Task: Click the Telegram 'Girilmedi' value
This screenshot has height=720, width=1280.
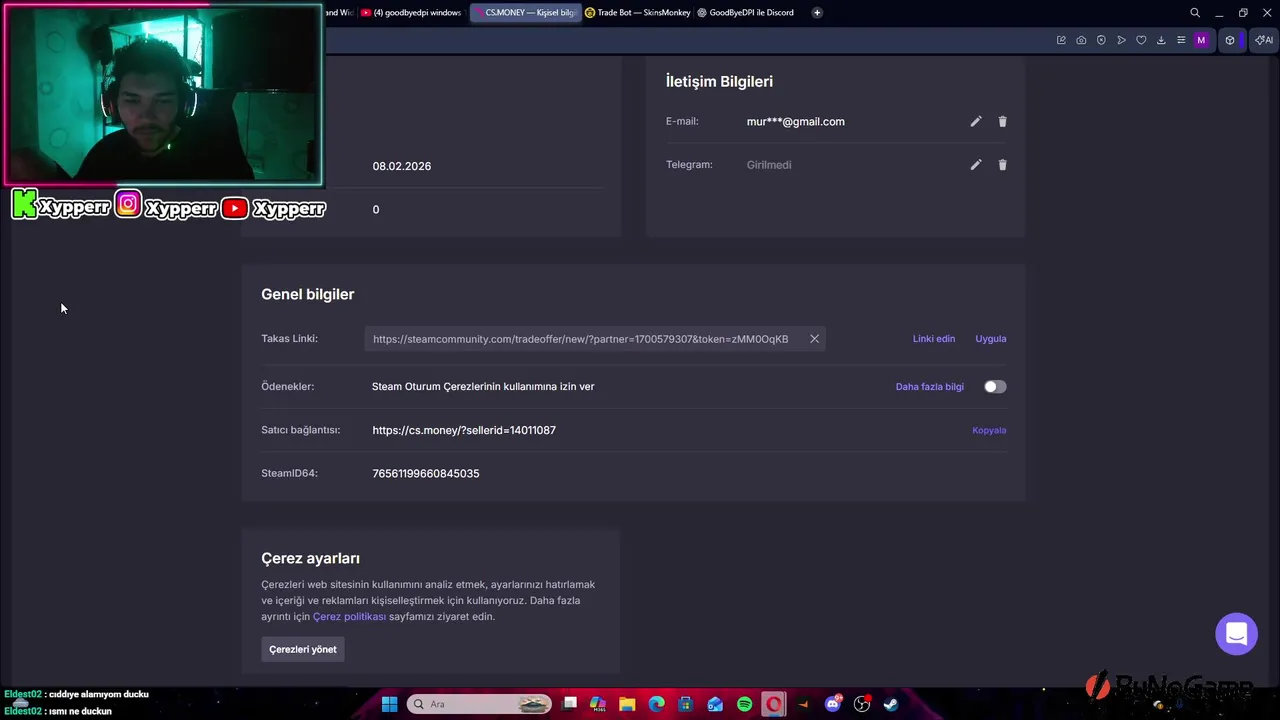Action: pos(769,165)
